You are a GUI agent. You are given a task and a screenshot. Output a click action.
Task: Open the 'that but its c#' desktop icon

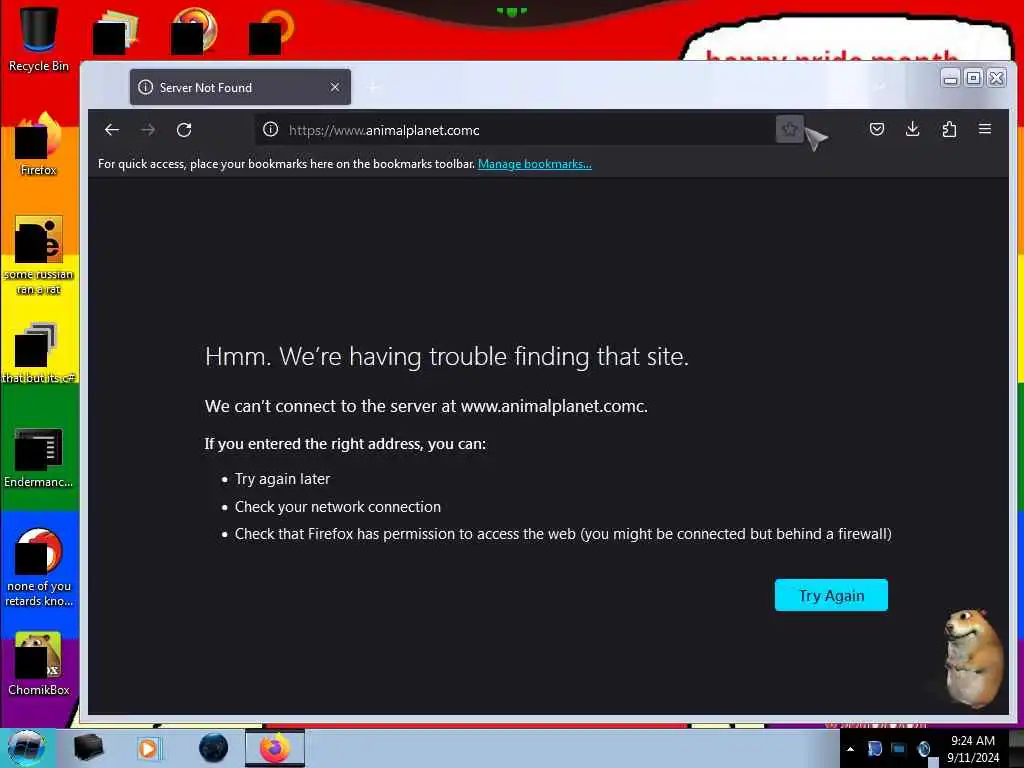pyautogui.click(x=39, y=353)
